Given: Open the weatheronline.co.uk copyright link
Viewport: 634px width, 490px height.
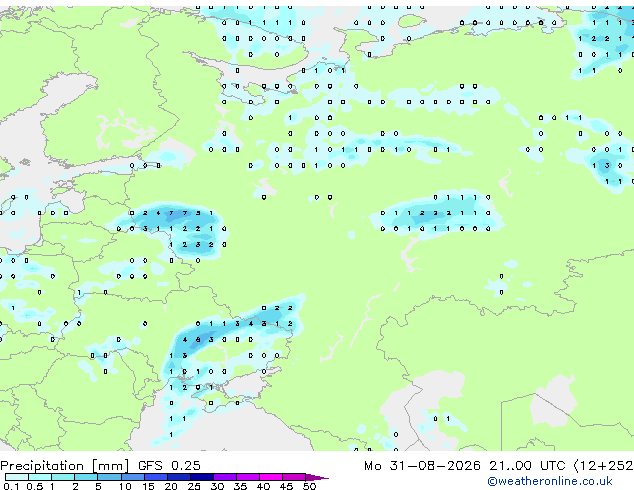Looking at the screenshot, I should tap(550, 481).
